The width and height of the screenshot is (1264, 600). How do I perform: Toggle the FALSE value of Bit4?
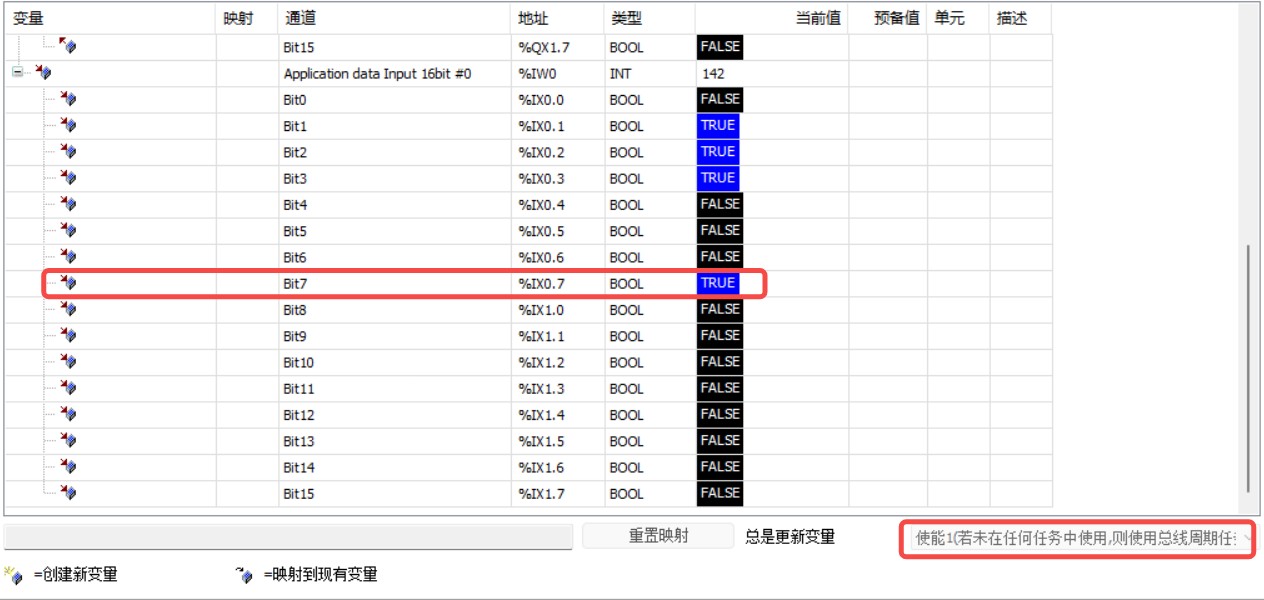[720, 204]
